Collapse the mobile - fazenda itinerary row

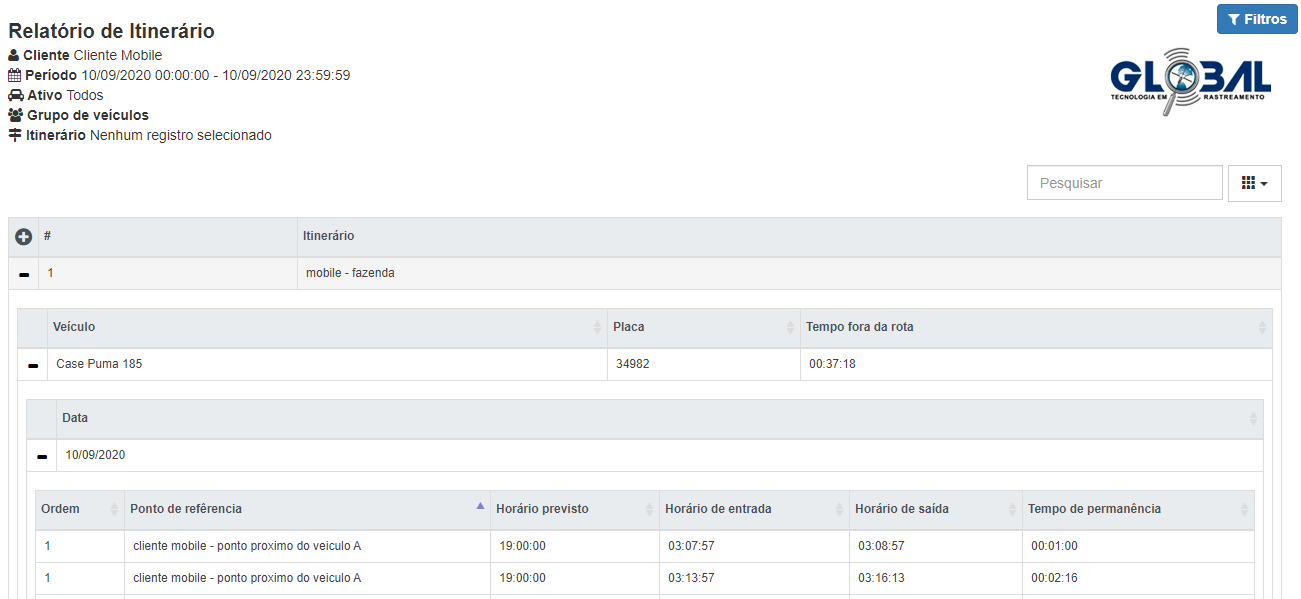click(x=24, y=274)
